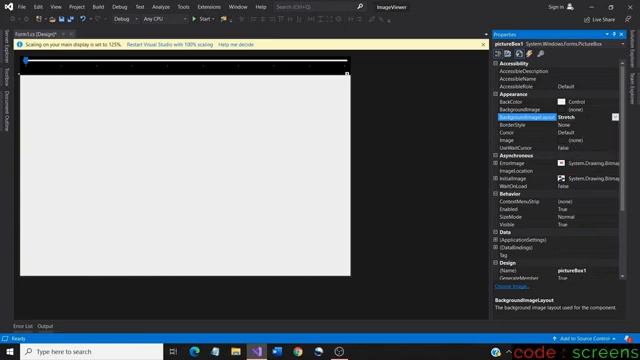Click the notifications icon in status bar
The image size is (640, 360).
tap(628, 339)
